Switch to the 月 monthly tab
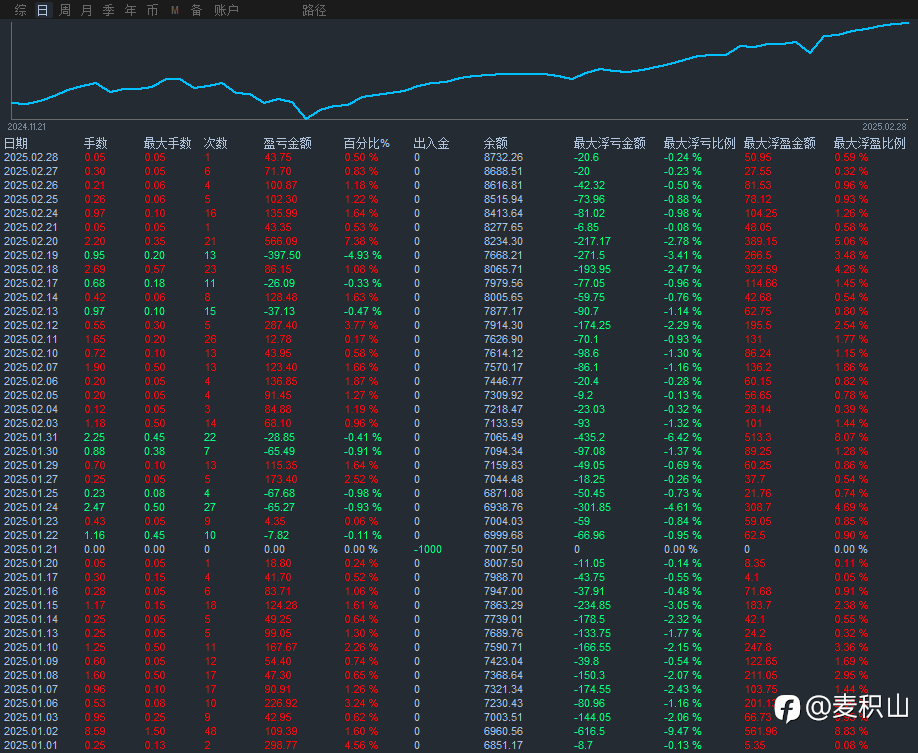Screen dimensions: 918x753 pyautogui.click(x=87, y=10)
